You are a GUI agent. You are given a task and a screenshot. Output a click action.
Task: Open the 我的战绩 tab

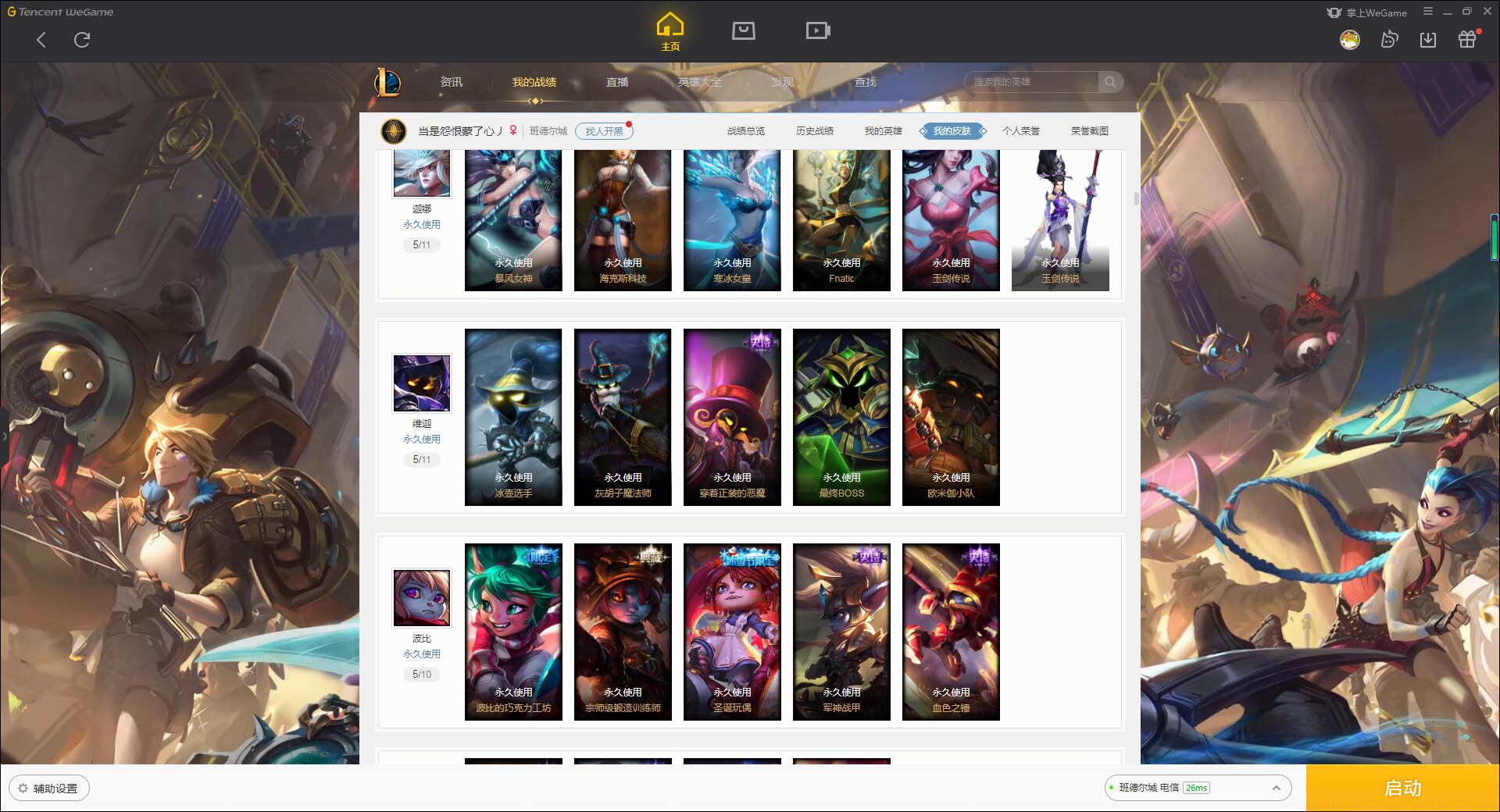[x=534, y=82]
